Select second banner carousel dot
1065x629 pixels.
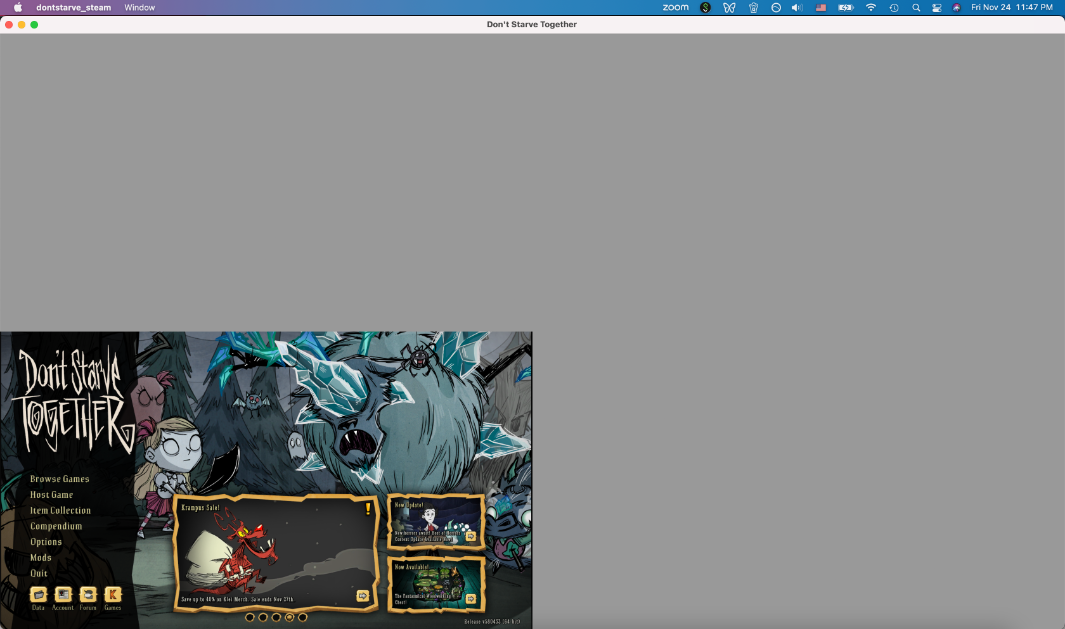pyautogui.click(x=263, y=617)
